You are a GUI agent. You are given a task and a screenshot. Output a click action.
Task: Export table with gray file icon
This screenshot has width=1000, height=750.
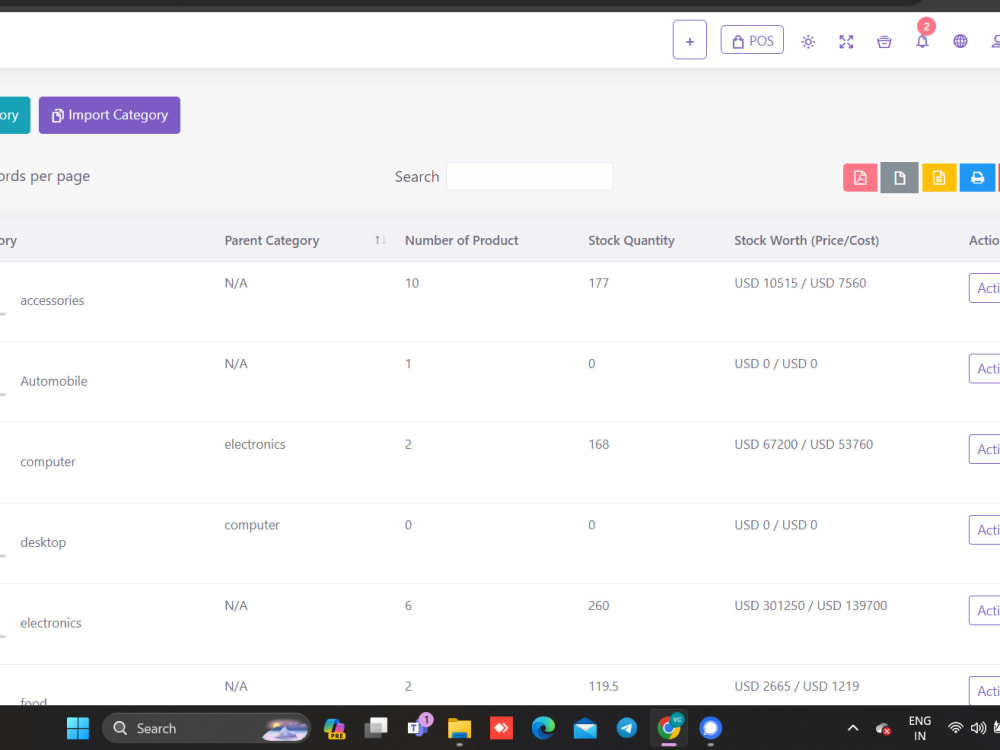899,177
